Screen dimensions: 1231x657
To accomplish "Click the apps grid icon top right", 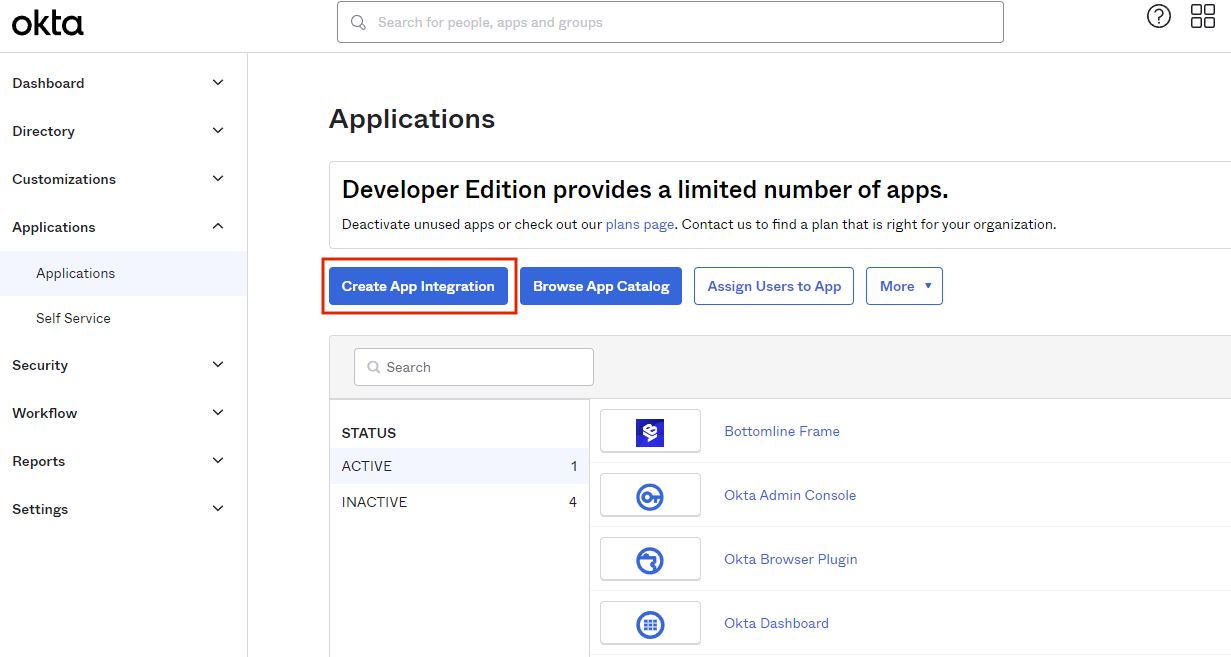I will click(1202, 16).
